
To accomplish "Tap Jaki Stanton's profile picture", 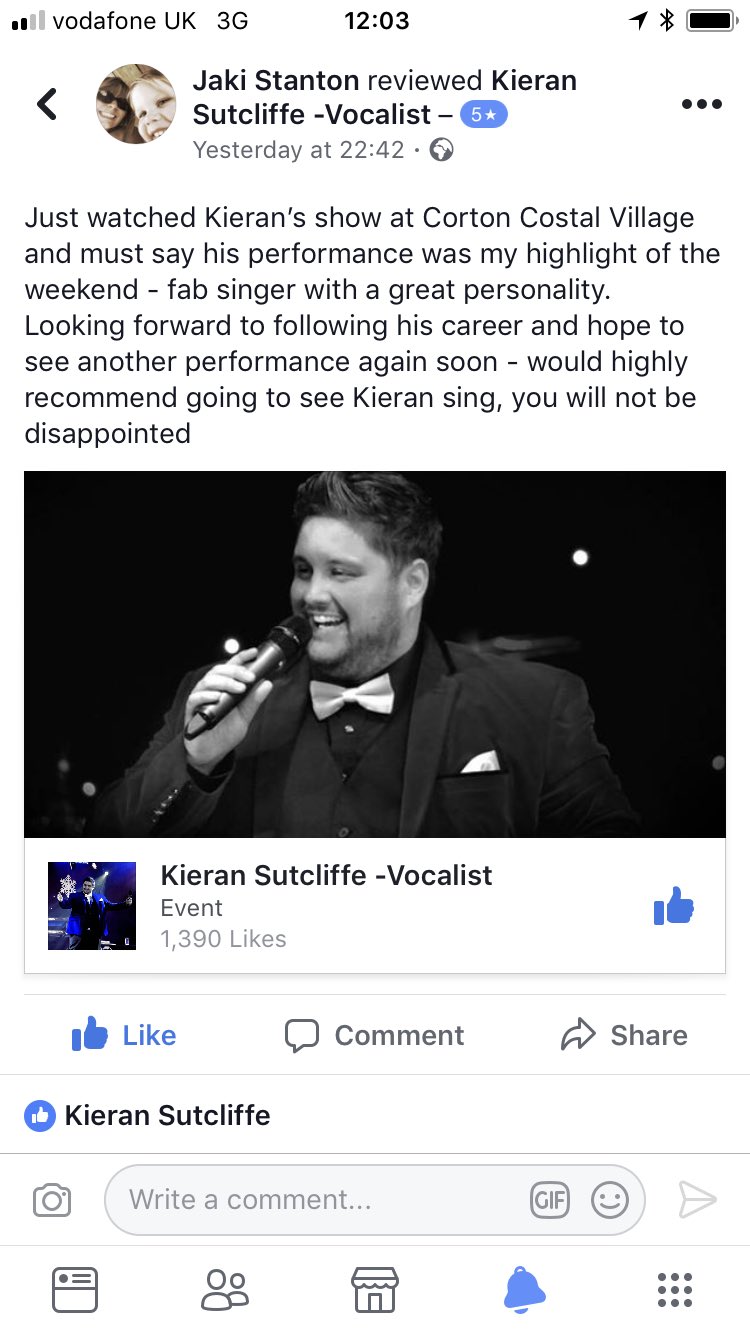I will click(x=136, y=104).
